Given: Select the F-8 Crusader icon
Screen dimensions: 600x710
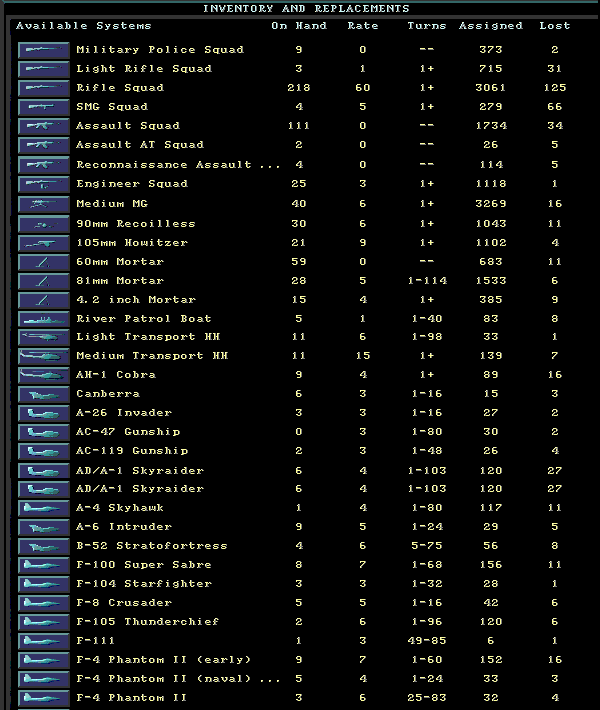Looking at the screenshot, I should [x=44, y=603].
